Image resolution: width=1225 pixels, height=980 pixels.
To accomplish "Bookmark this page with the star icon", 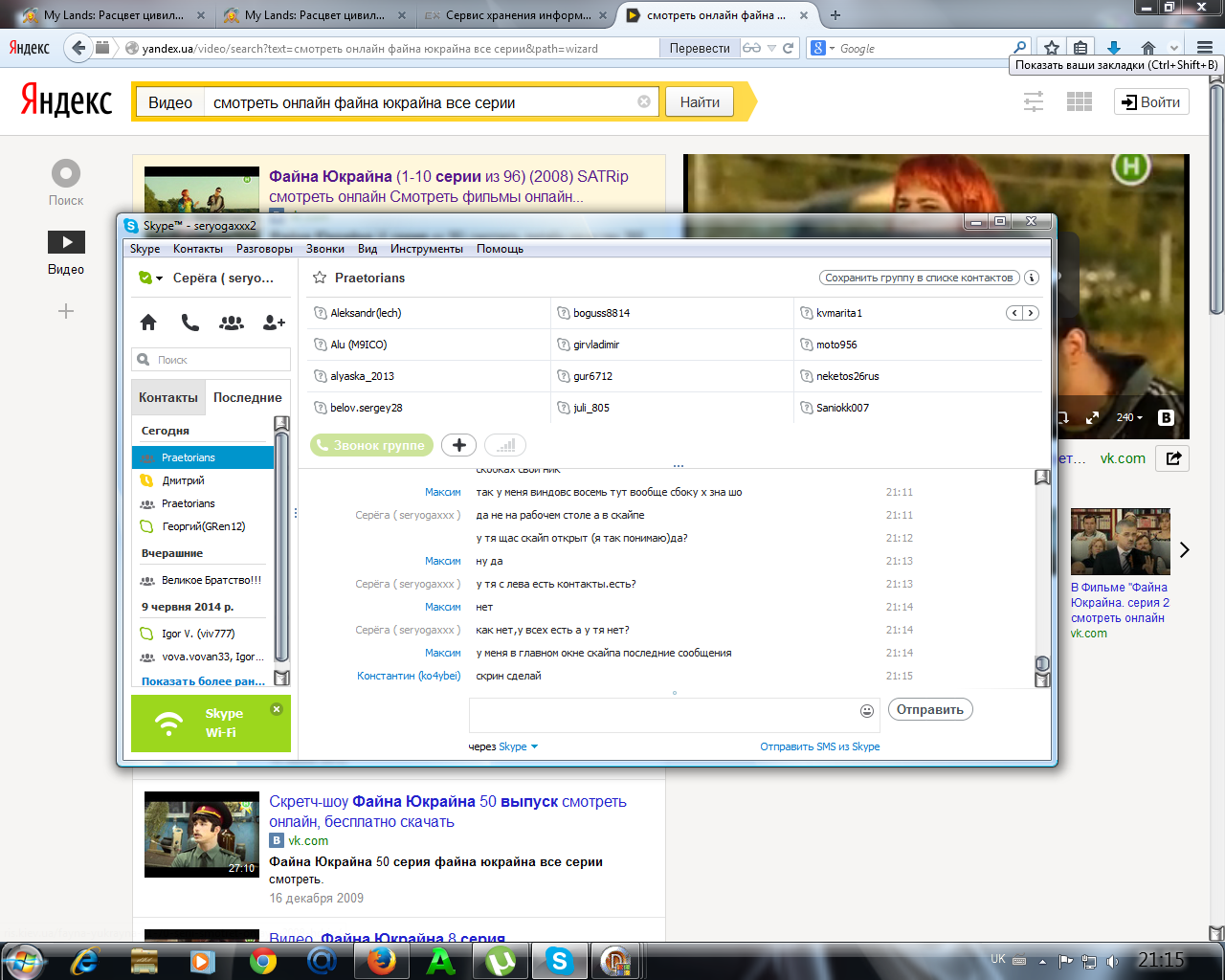I will 1052,48.
